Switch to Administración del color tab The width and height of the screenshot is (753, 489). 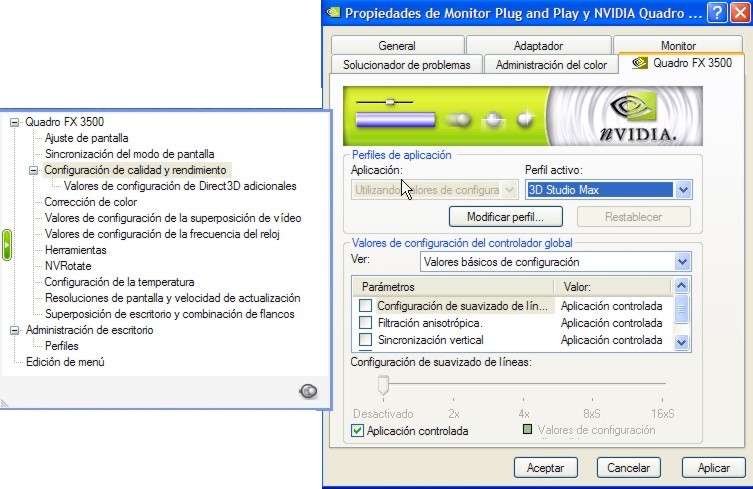coord(551,65)
